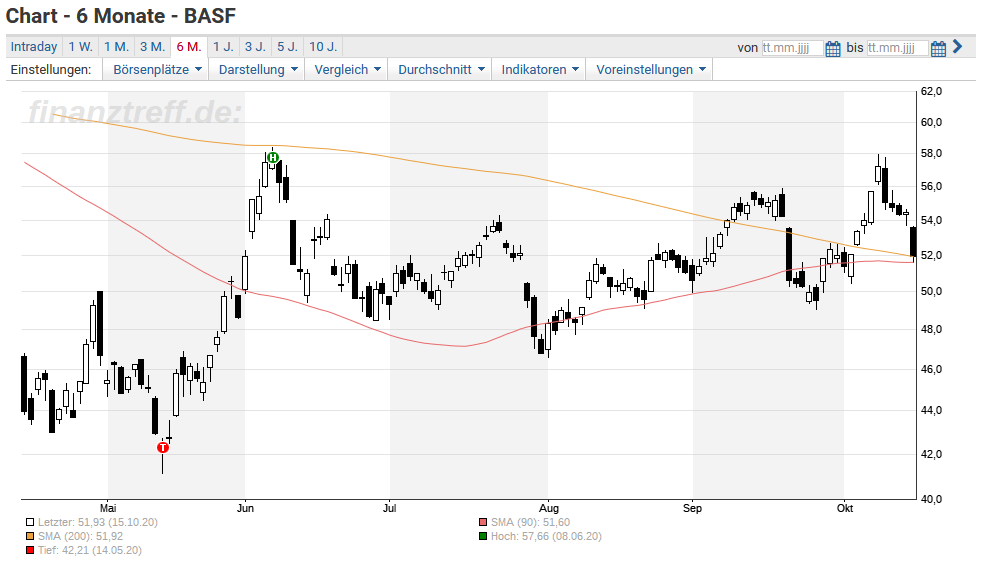The height and width of the screenshot is (567, 987).
Task: Click 'SMA (200): 51,92' legend text
Action: pos(81,536)
